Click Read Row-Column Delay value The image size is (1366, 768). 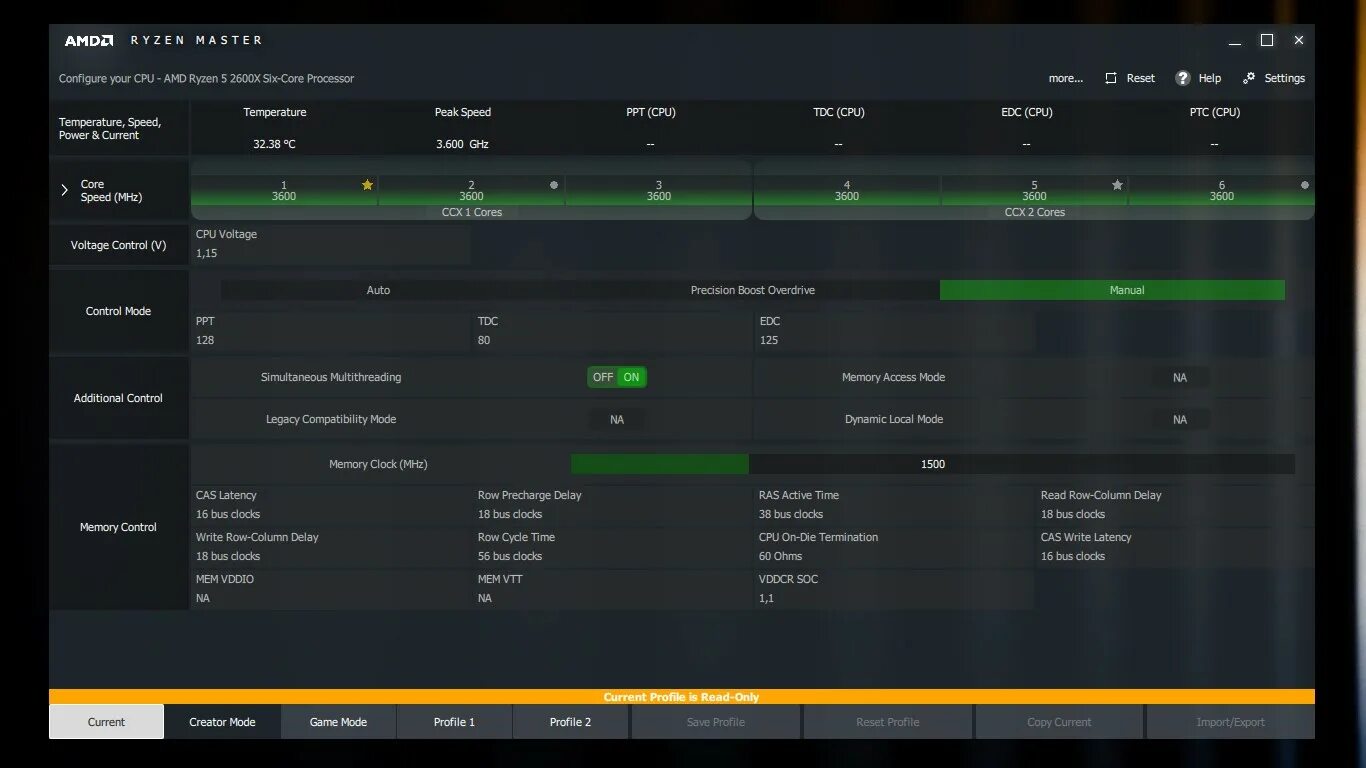pos(1073,514)
